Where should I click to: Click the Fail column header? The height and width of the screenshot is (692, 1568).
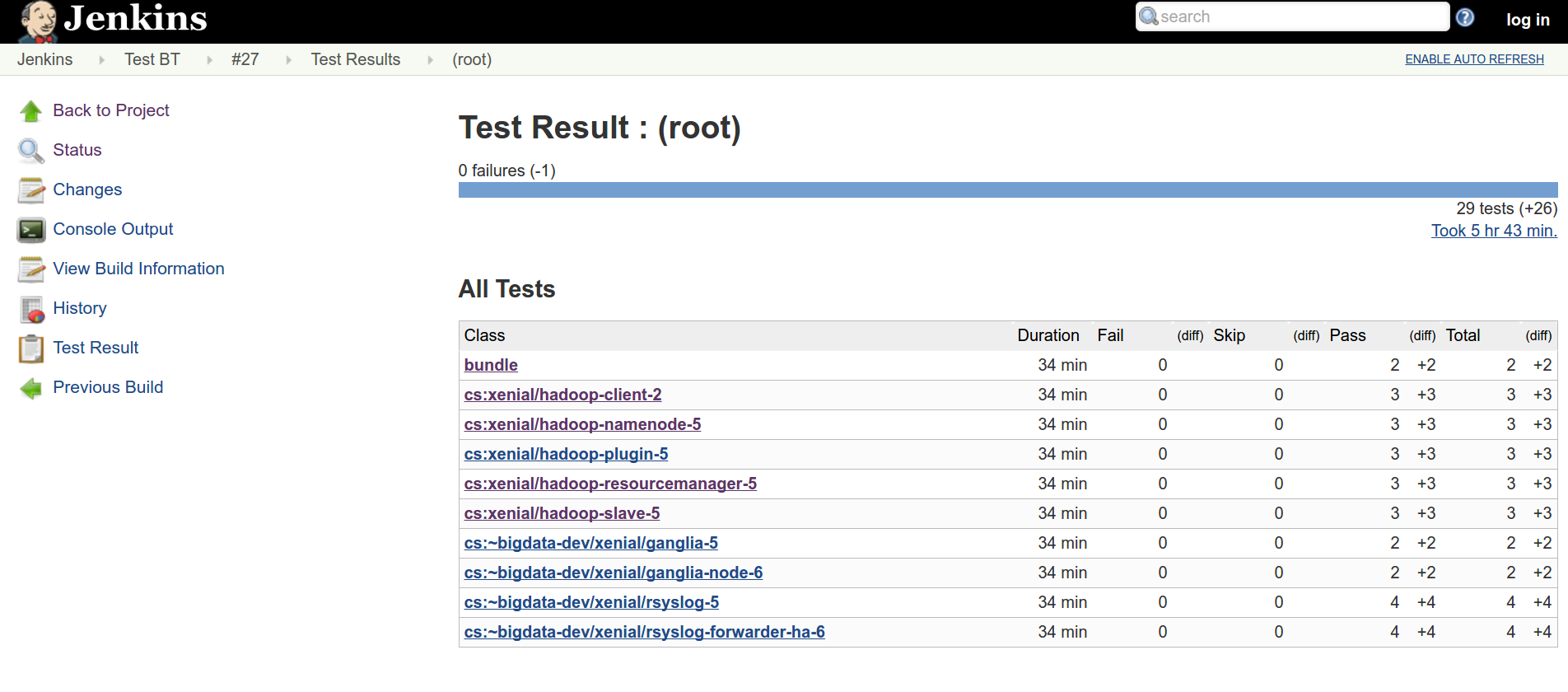tap(1110, 335)
